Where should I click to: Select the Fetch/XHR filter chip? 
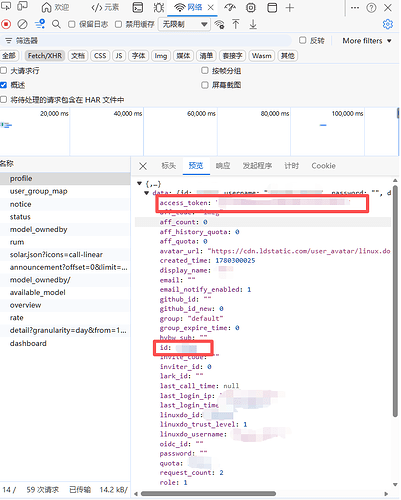[x=45, y=56]
